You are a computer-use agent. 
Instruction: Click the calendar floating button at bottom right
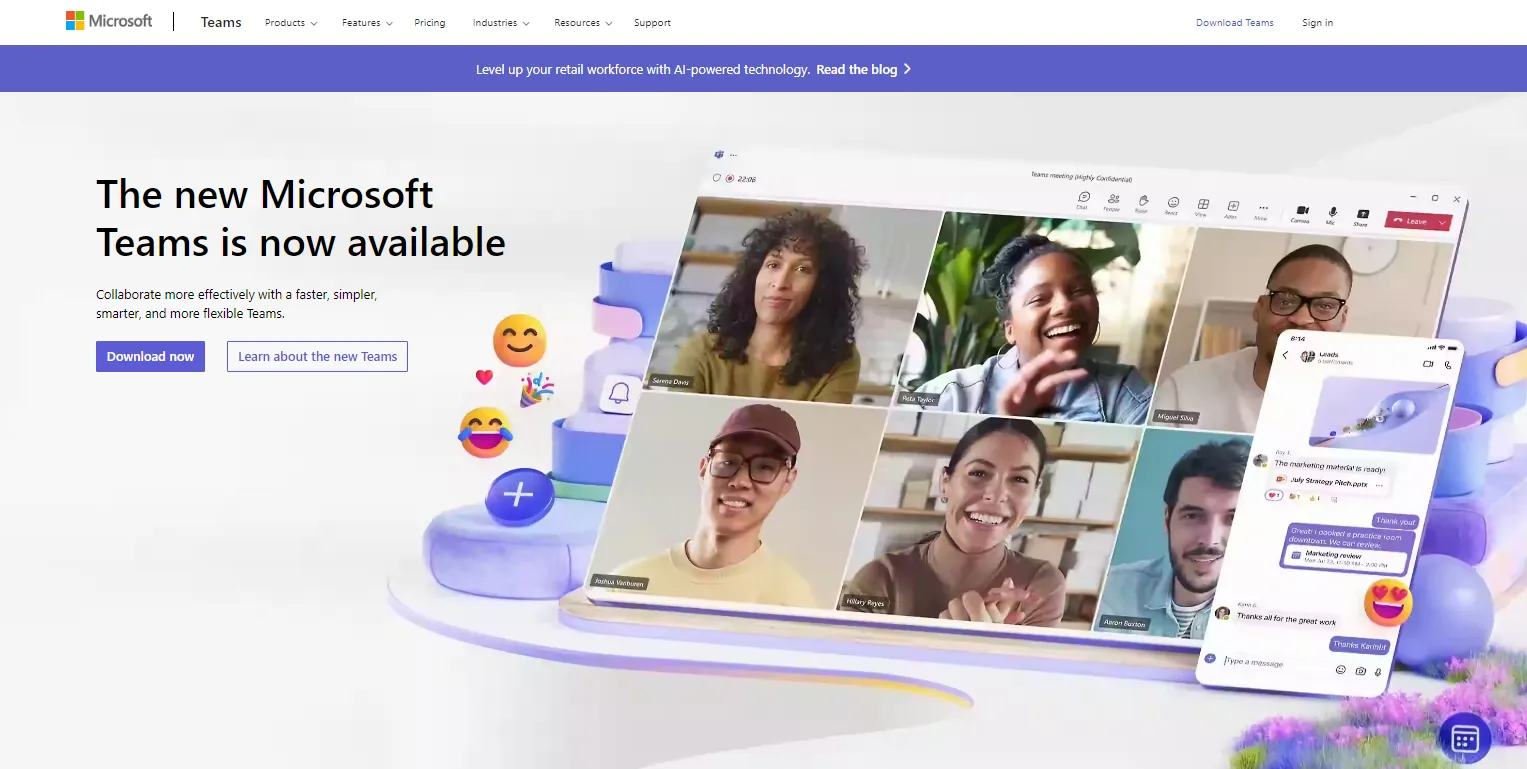pos(1464,739)
